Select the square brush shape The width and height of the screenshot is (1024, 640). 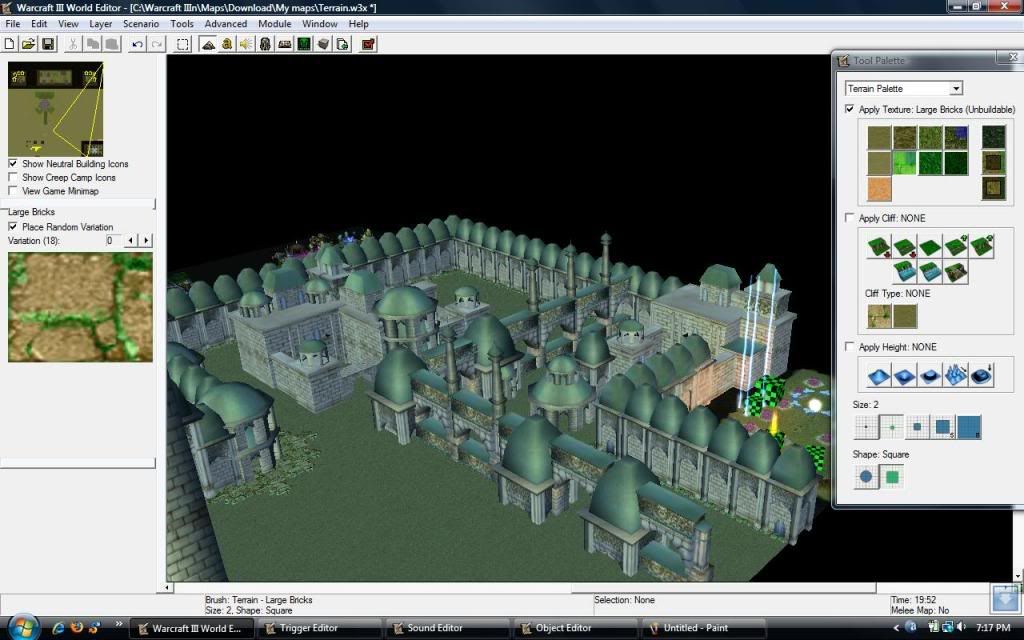(x=891, y=477)
